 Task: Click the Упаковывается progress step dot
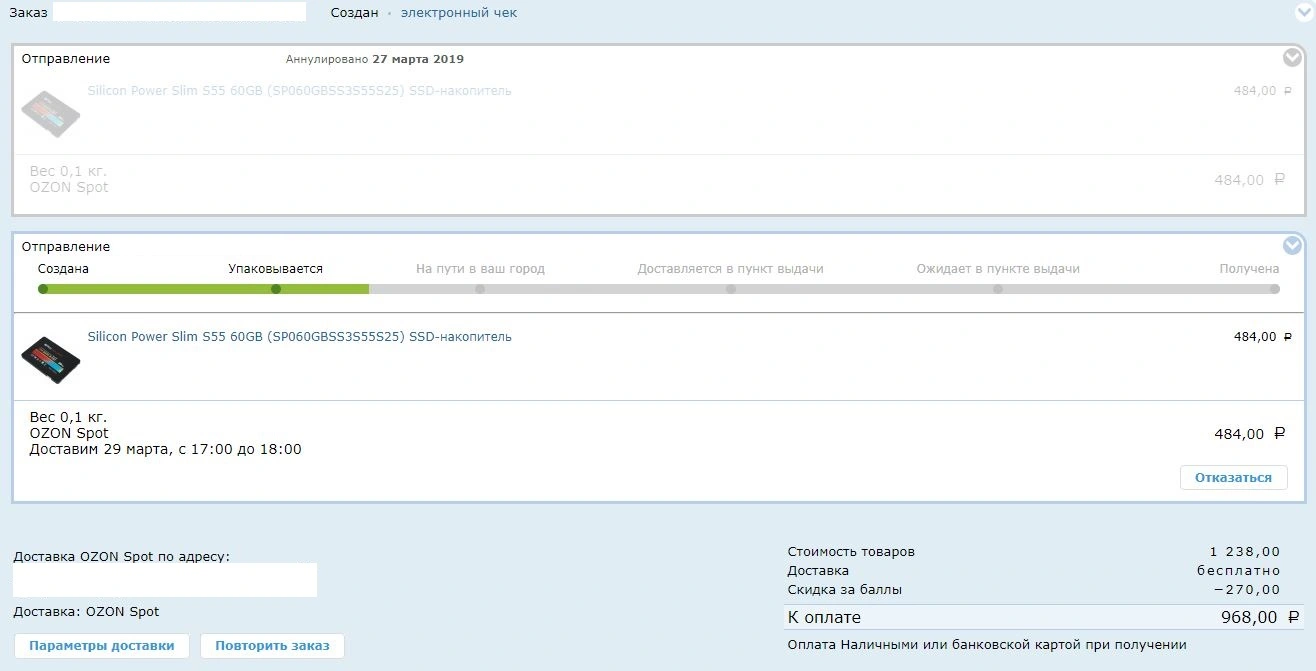[x=276, y=289]
